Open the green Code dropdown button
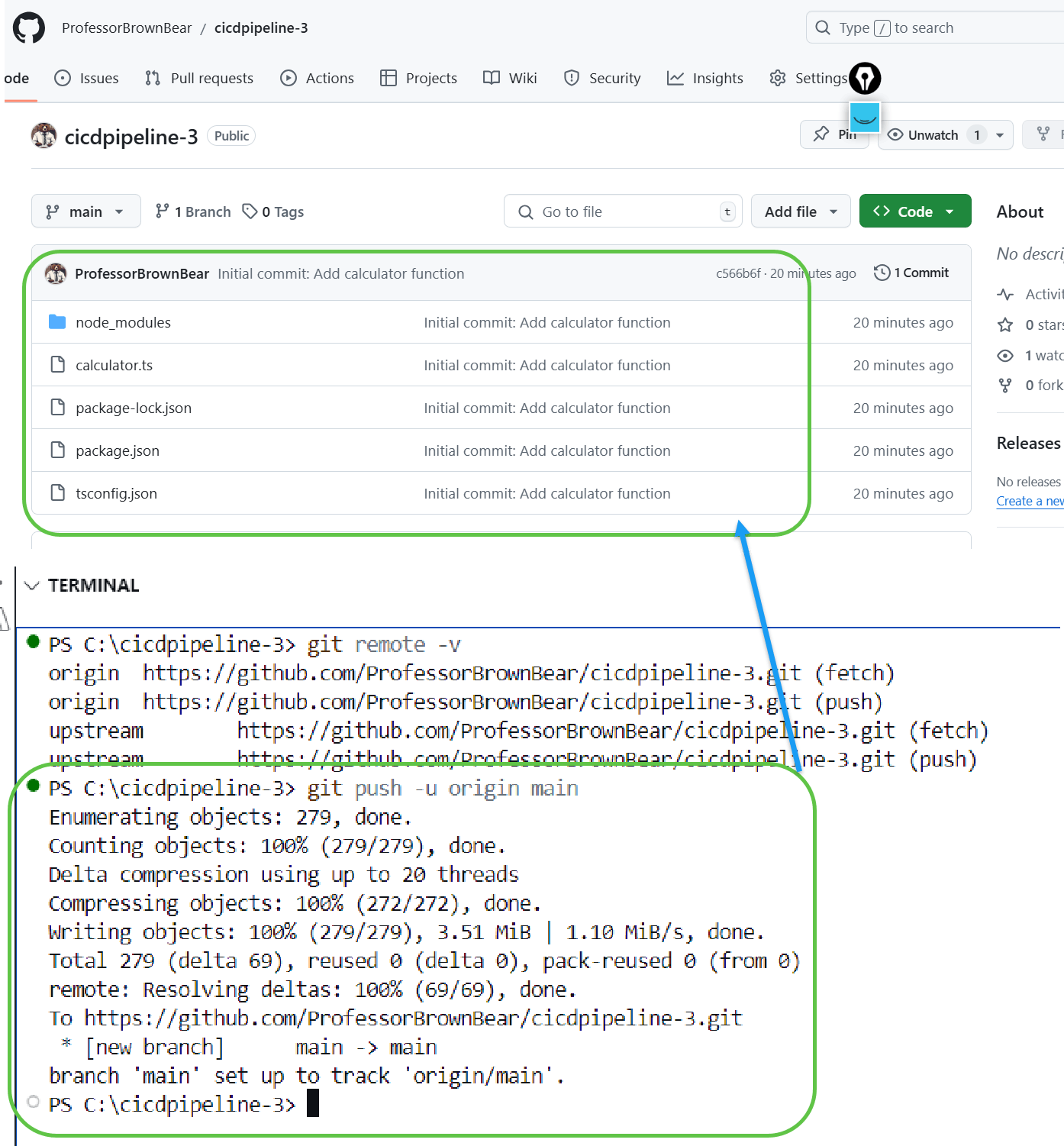 [x=915, y=211]
